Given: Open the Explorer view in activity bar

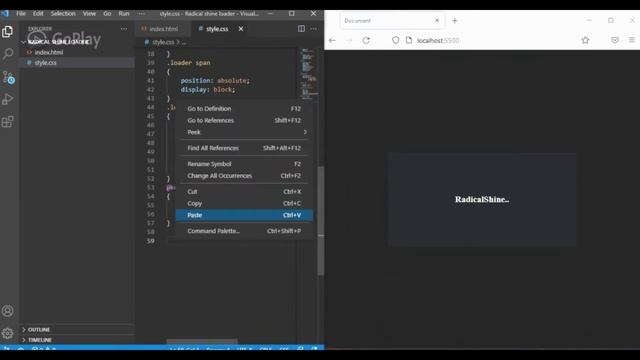Looking at the screenshot, I should click(7, 31).
